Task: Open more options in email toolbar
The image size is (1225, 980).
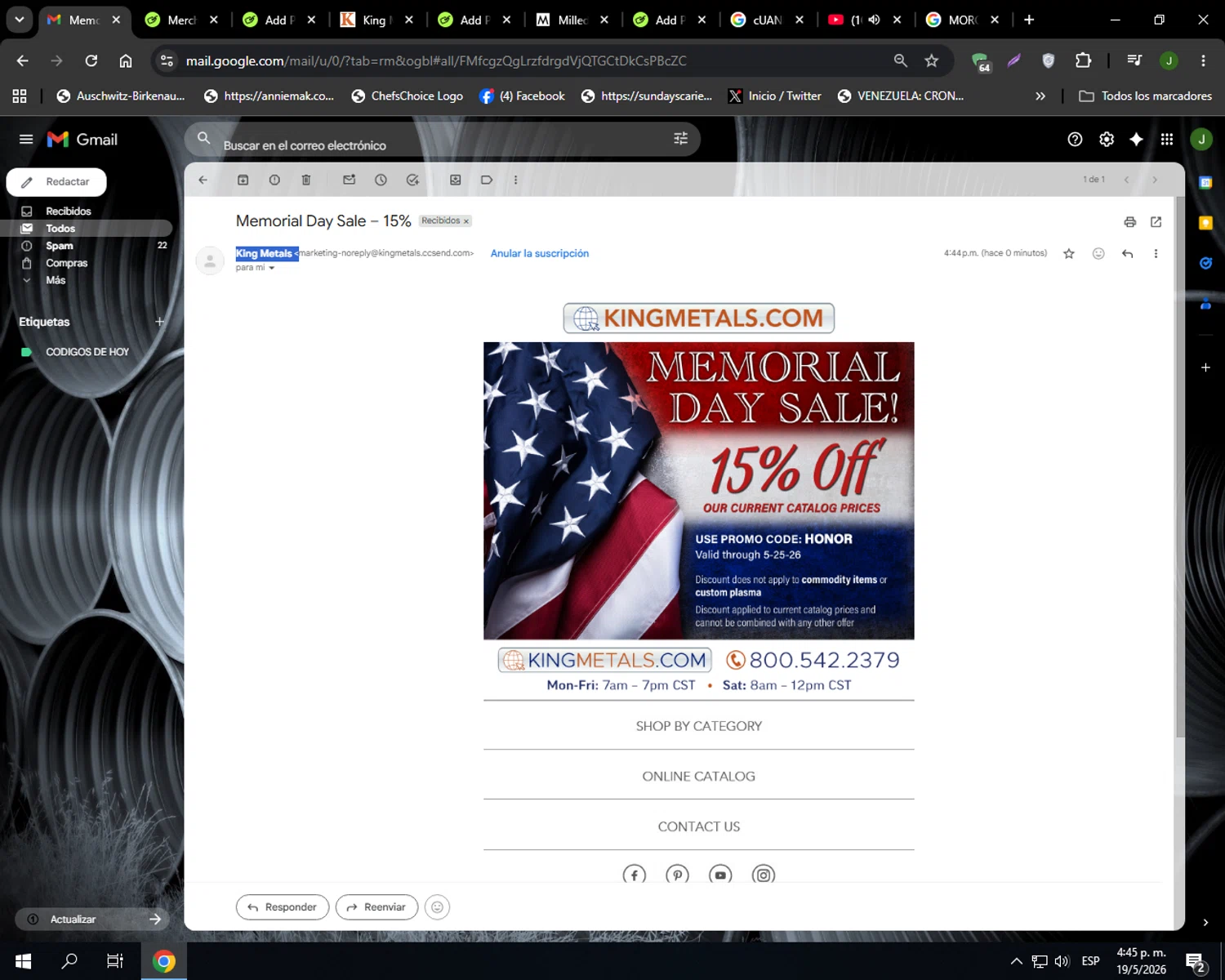Action: point(515,180)
